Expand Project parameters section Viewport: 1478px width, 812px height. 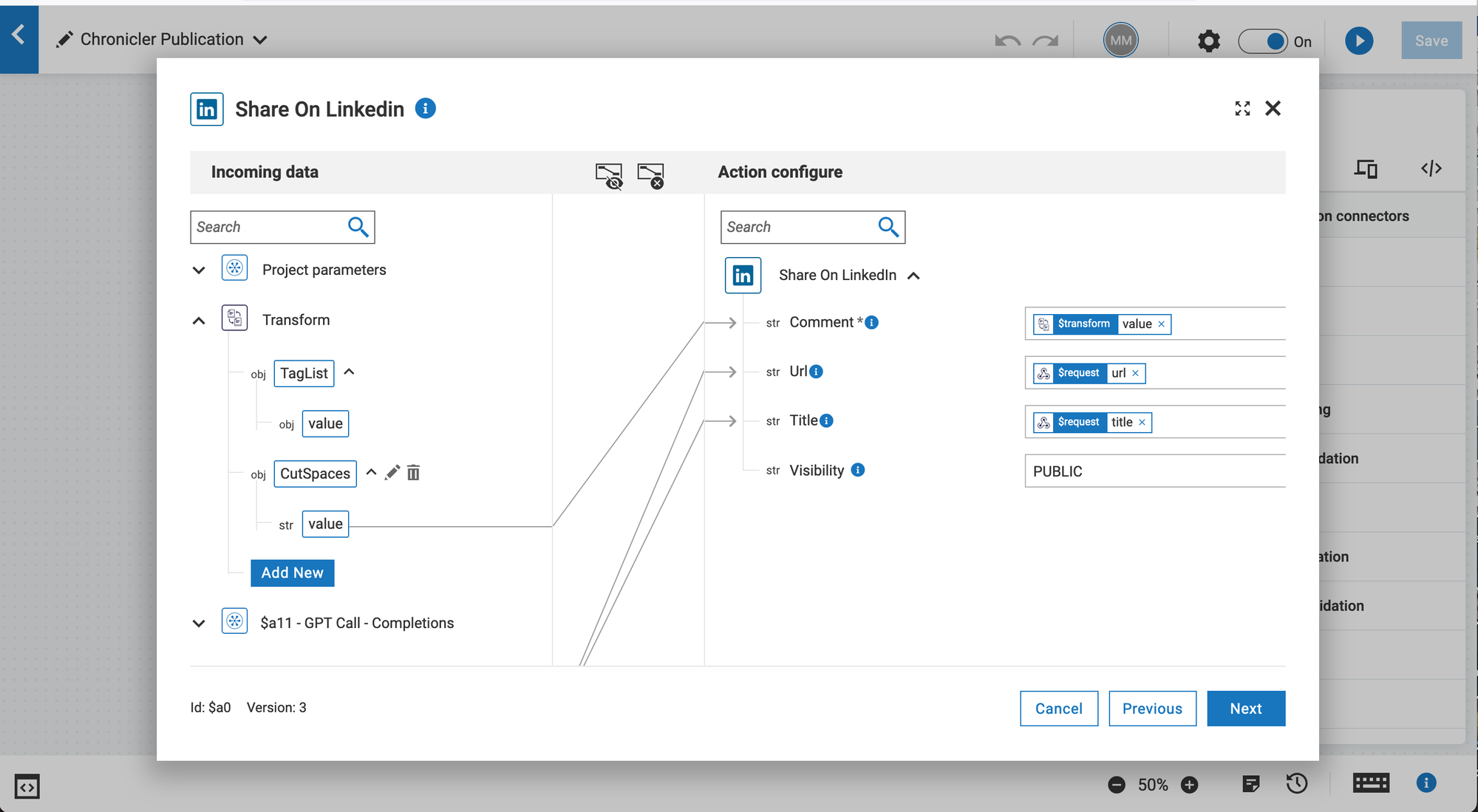coord(199,270)
